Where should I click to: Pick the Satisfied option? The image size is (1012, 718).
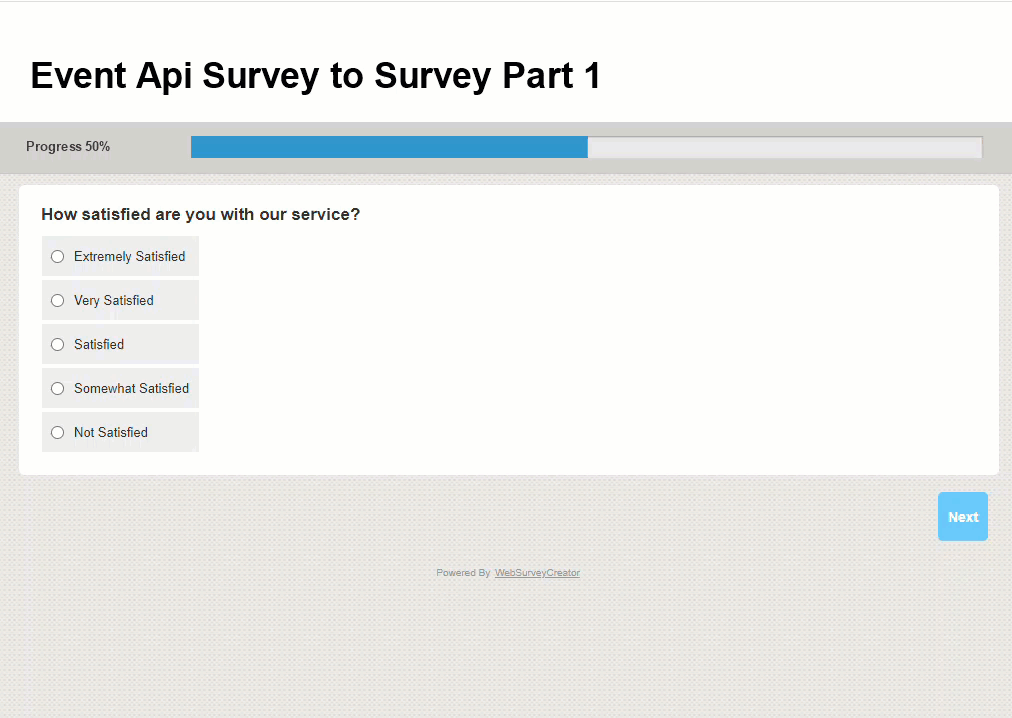coord(57,344)
